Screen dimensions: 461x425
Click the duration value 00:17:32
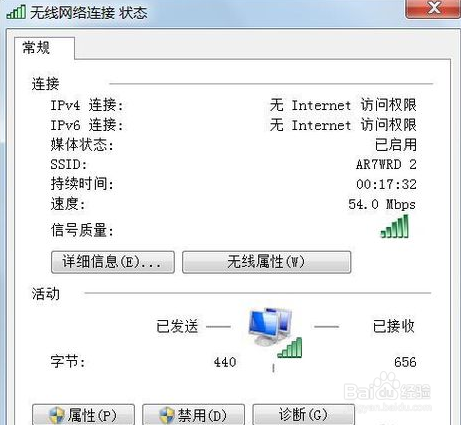pos(386,184)
